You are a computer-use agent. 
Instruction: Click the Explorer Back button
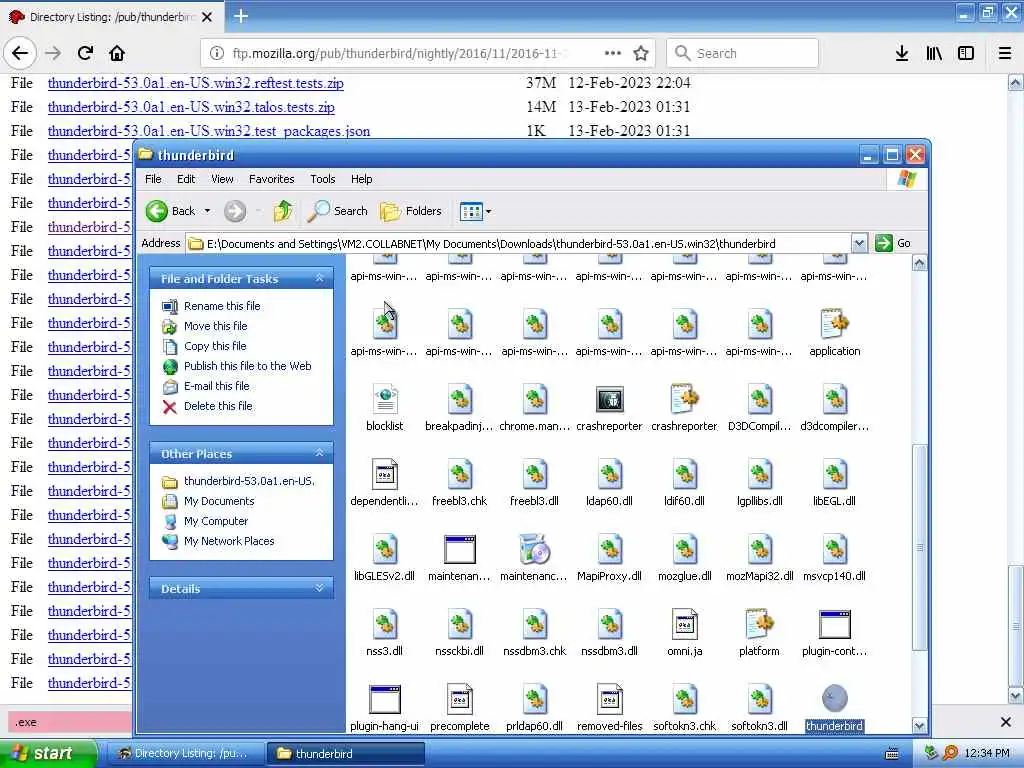tap(170, 211)
